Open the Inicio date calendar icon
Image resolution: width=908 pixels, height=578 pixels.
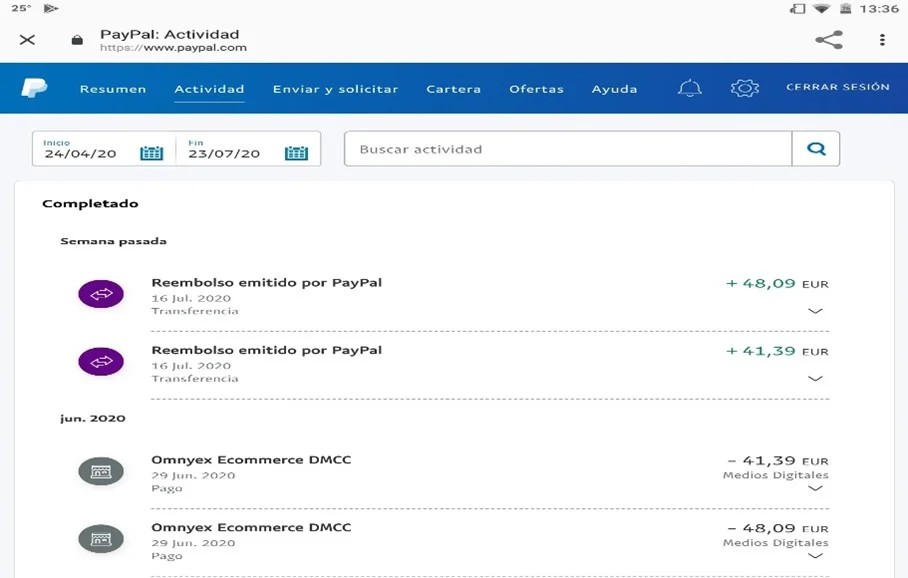[x=152, y=153]
